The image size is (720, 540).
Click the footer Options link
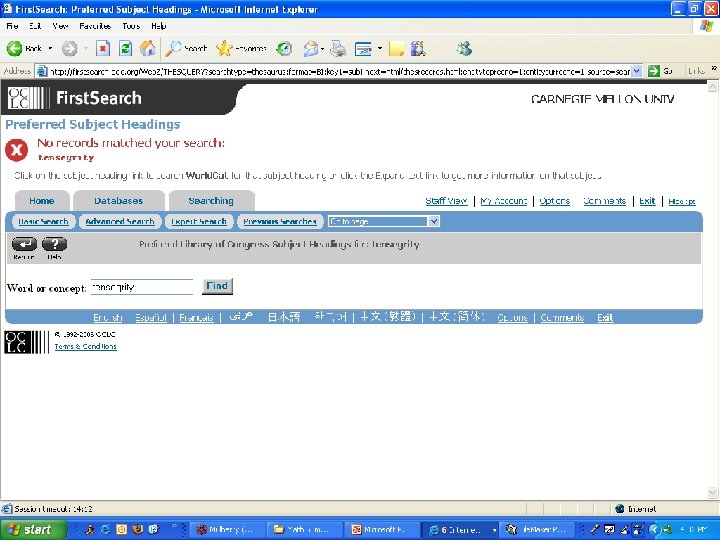pyautogui.click(x=512, y=317)
